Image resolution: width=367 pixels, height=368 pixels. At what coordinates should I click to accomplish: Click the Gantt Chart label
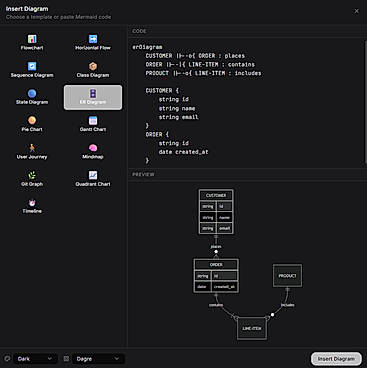(x=93, y=129)
